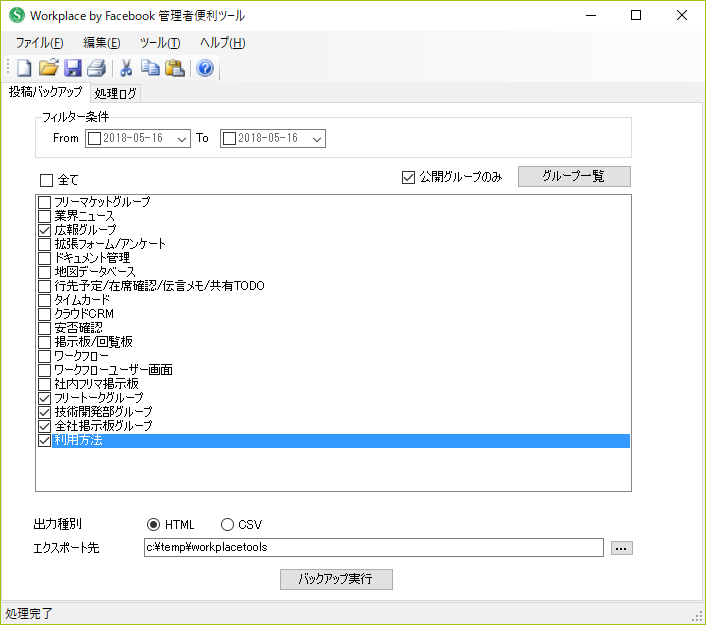706x625 pixels.
Task: Click the 出力種別 label
Action: (58, 524)
